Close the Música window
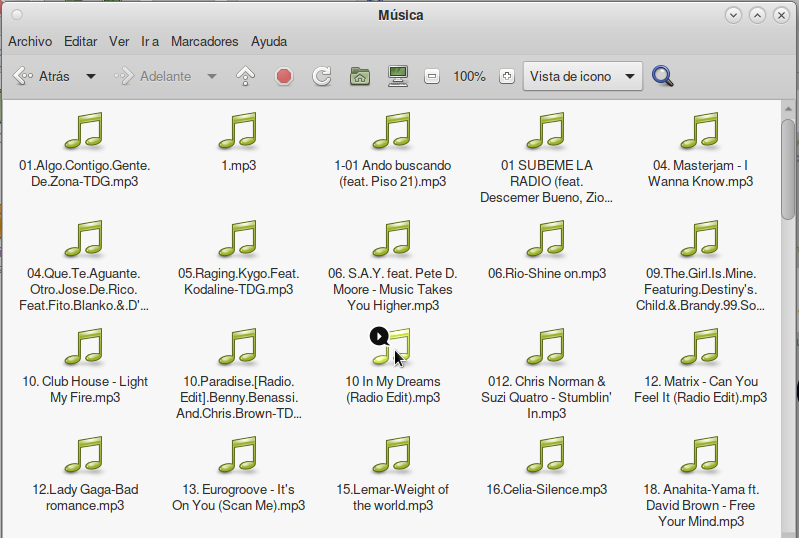Image resolution: width=799 pixels, height=538 pixels. click(x=781, y=15)
